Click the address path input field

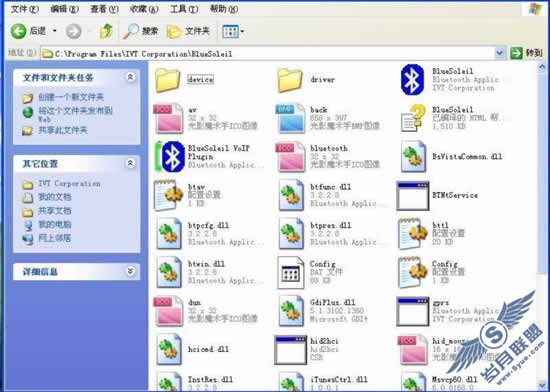268,54
